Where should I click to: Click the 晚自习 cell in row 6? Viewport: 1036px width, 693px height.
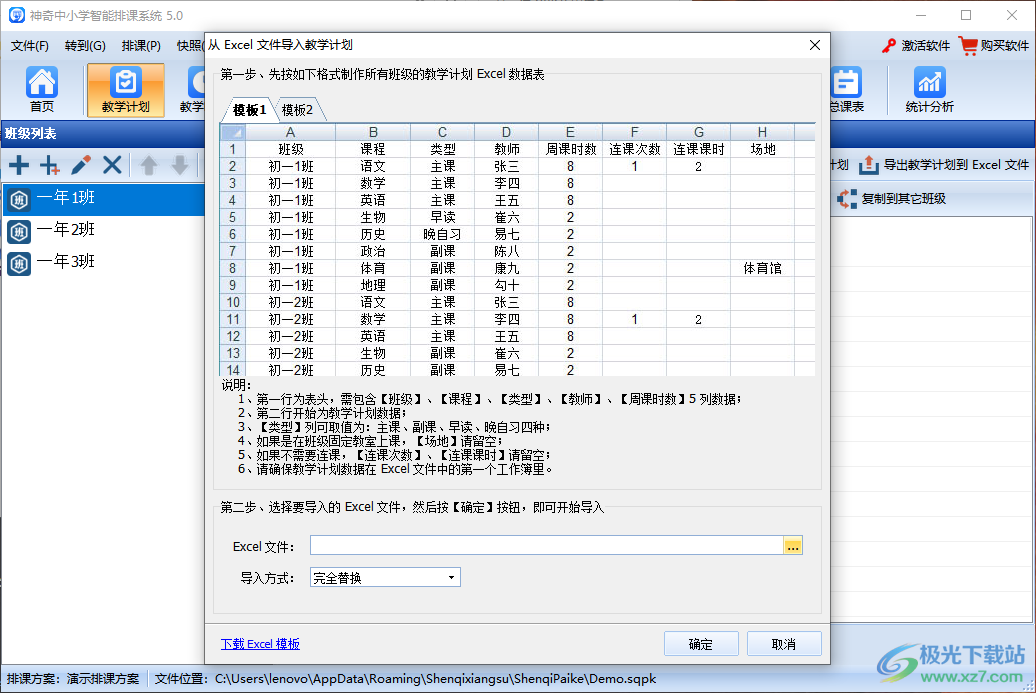[442, 235]
